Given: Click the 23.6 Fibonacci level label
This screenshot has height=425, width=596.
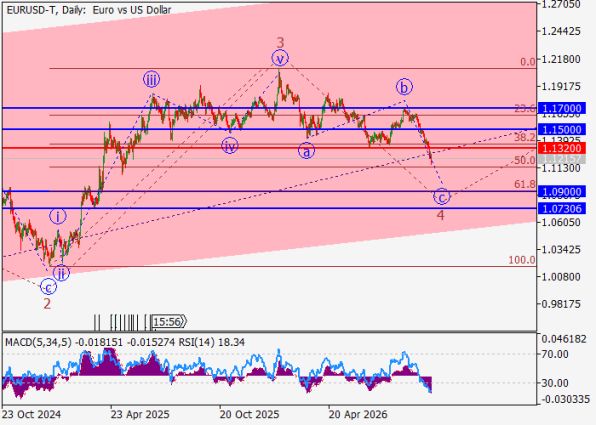Looking at the screenshot, I should click(x=525, y=109).
